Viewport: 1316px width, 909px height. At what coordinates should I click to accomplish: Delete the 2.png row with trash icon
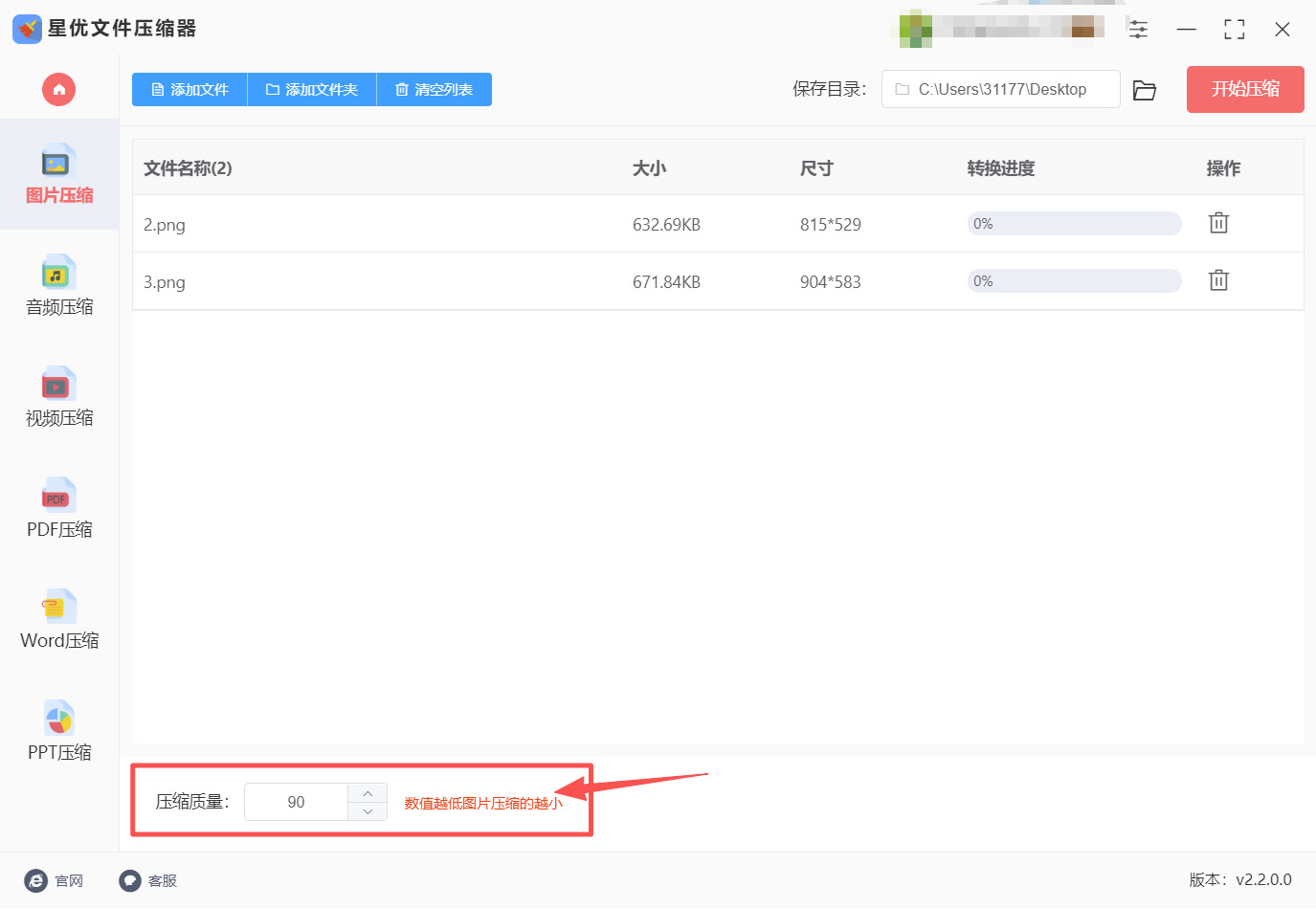1218,223
